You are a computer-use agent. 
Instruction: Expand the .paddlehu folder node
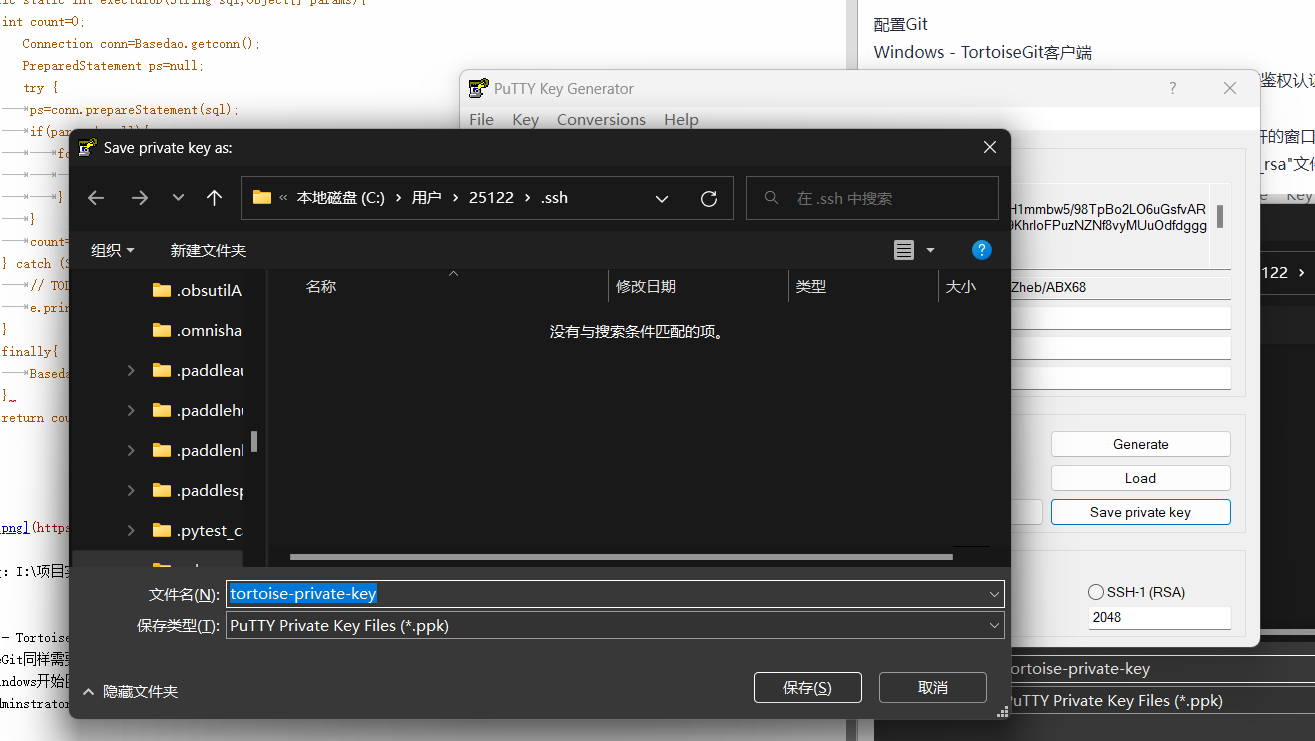pos(131,410)
